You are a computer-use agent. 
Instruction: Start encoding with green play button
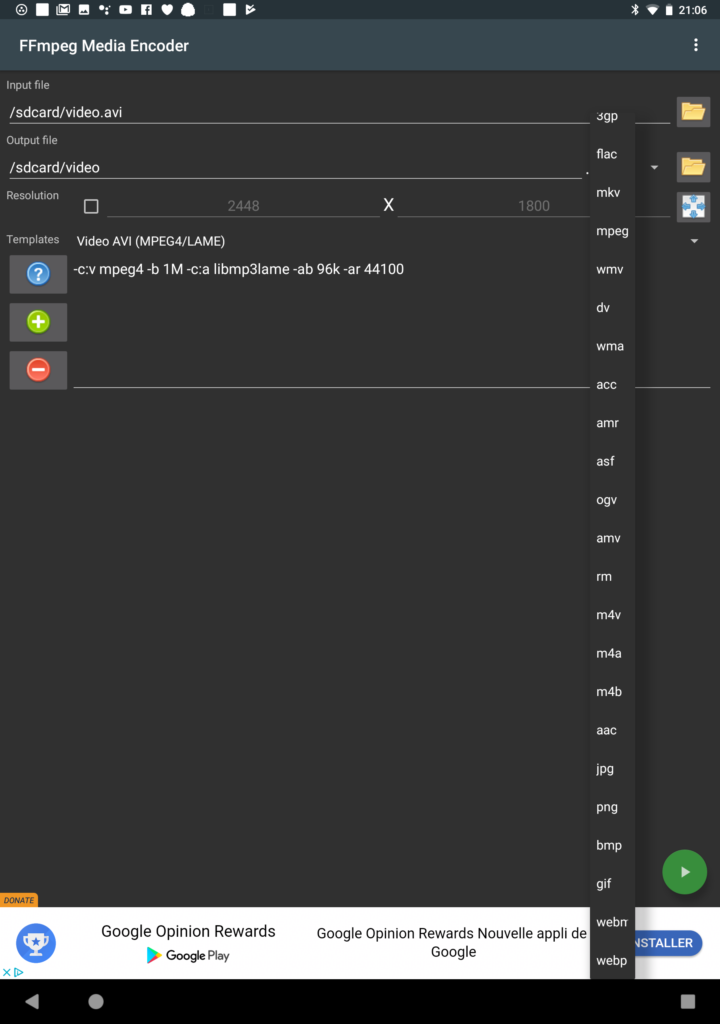pyautogui.click(x=685, y=872)
